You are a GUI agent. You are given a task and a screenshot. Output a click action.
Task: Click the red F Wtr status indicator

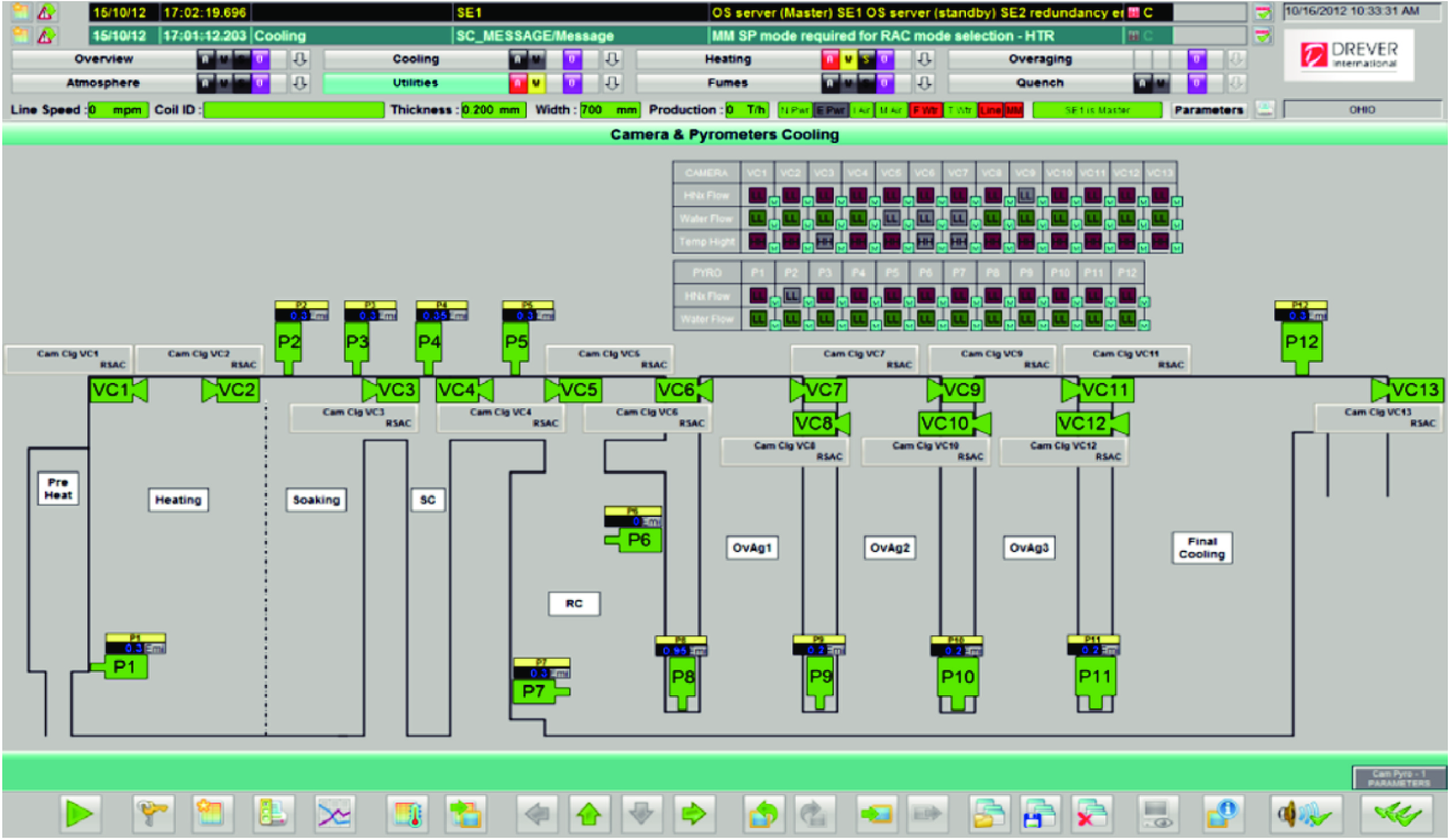click(x=926, y=109)
